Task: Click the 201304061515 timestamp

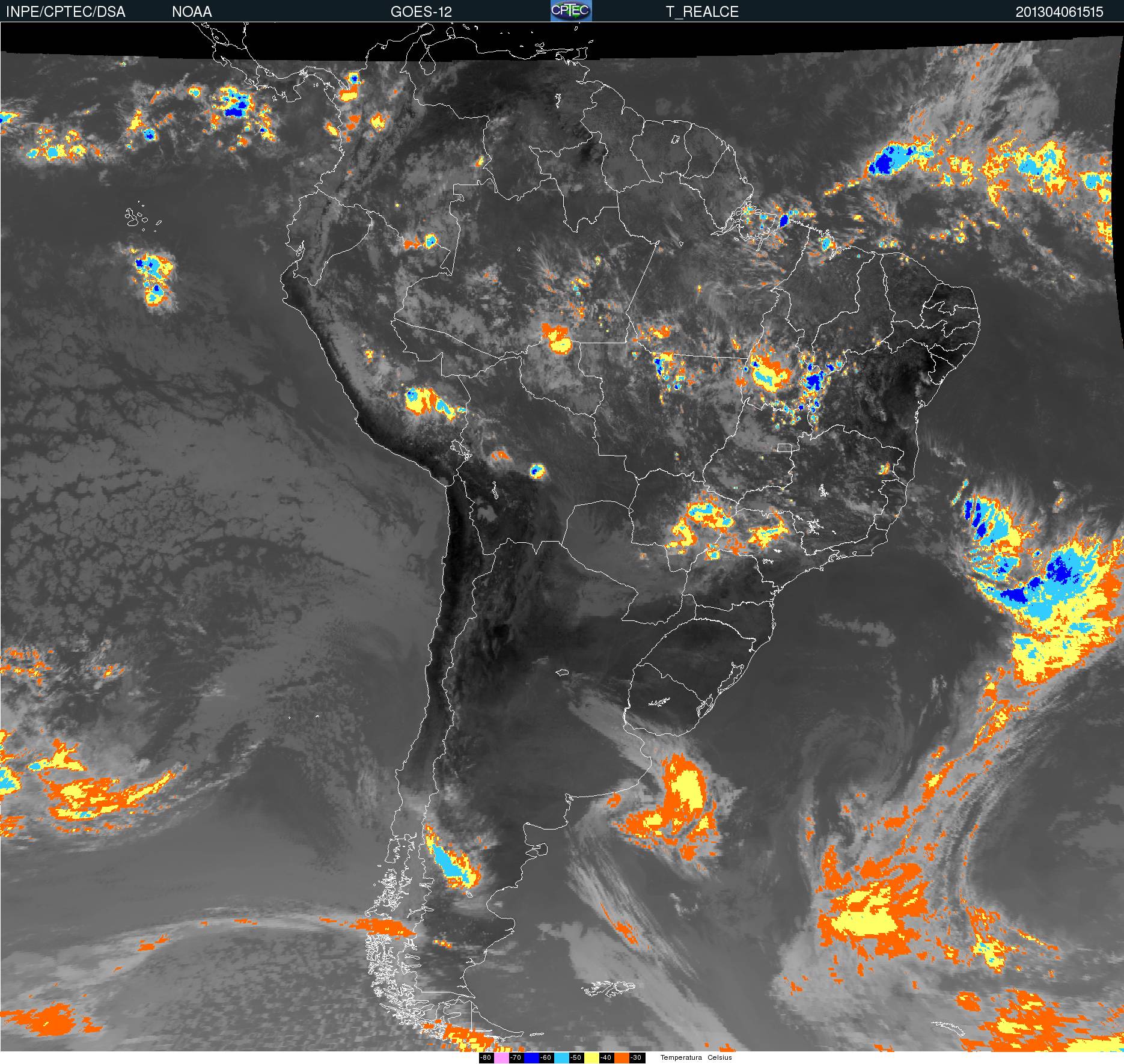Action: tap(1060, 11)
